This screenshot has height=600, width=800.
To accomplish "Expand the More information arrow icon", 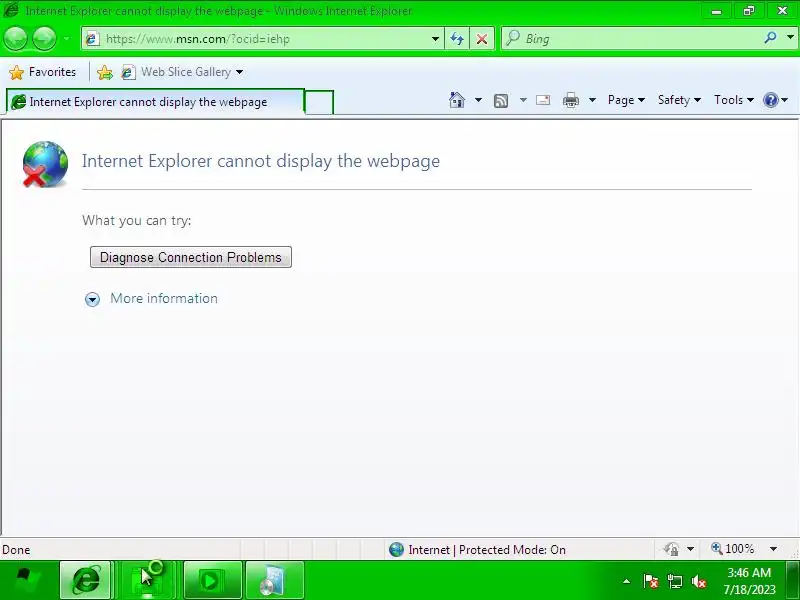I will [x=92, y=299].
